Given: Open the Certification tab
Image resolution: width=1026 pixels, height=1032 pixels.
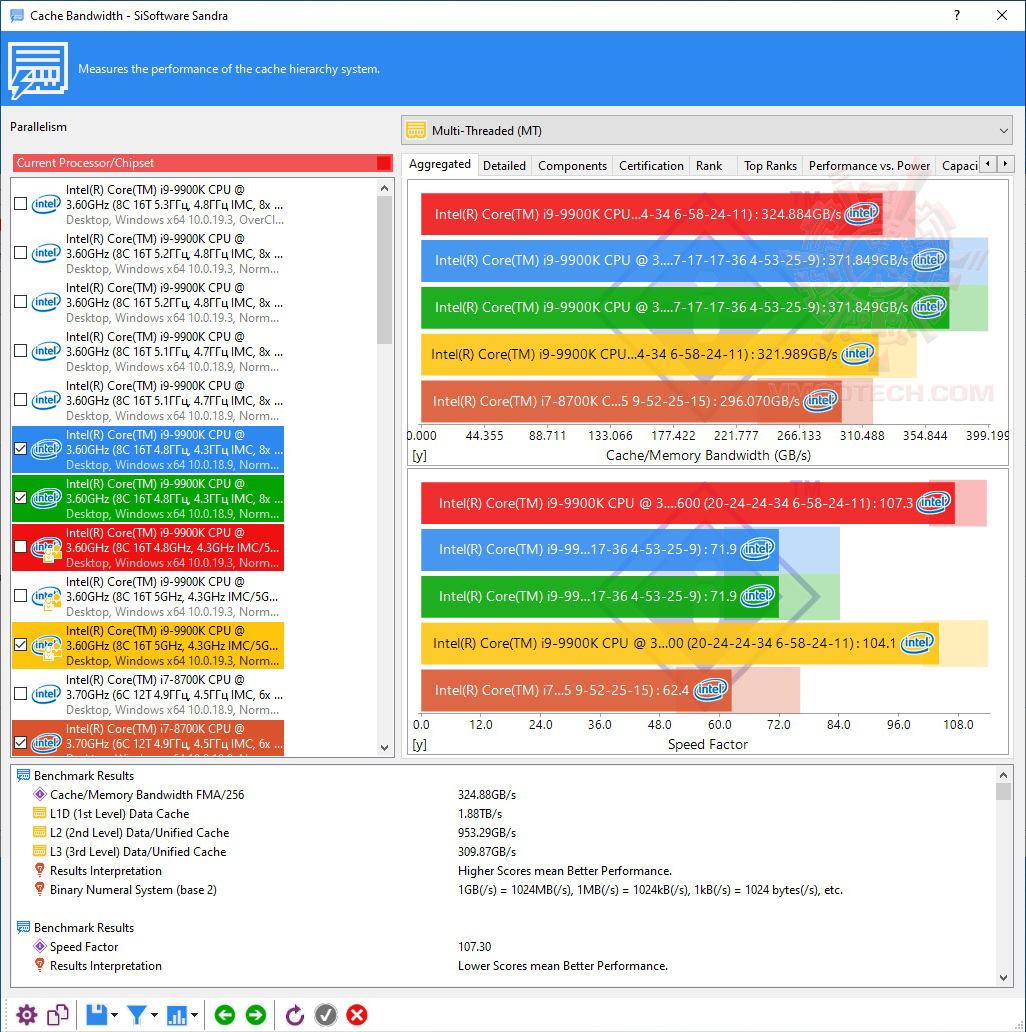Looking at the screenshot, I should [x=651, y=166].
